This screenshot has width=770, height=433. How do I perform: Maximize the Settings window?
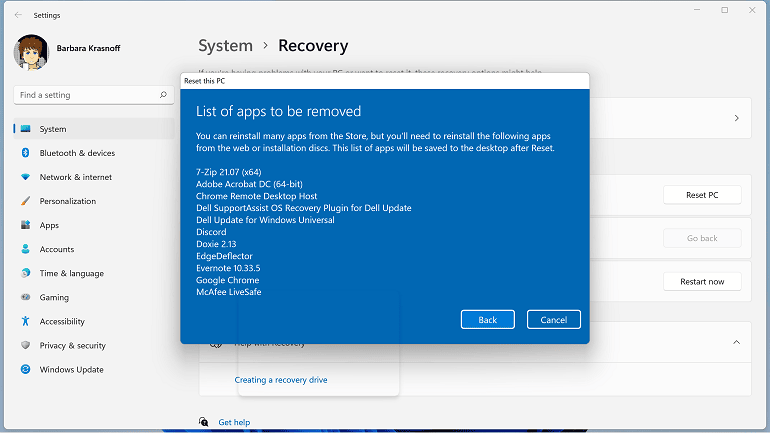[x=724, y=10]
